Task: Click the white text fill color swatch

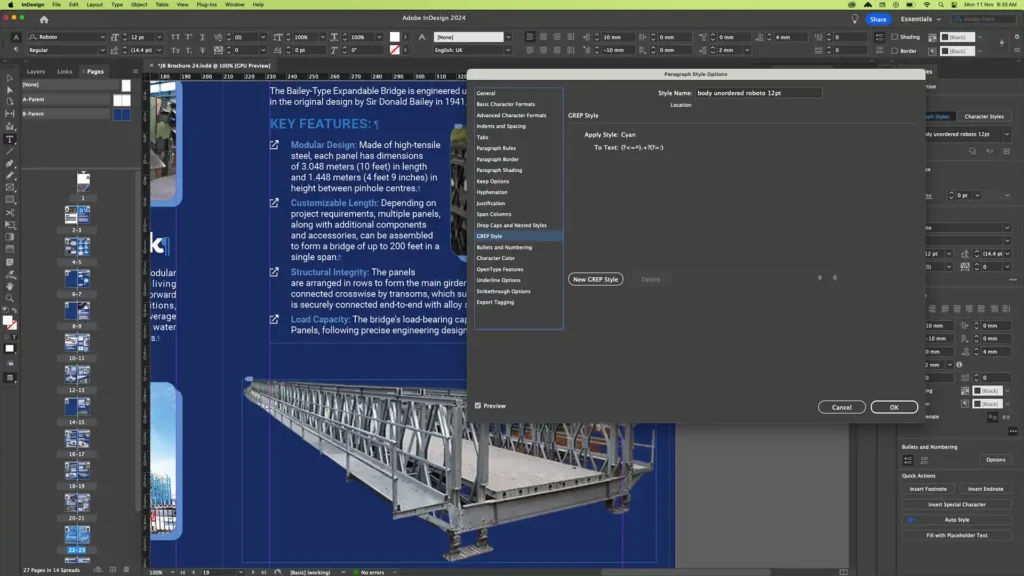Action: tap(394, 37)
